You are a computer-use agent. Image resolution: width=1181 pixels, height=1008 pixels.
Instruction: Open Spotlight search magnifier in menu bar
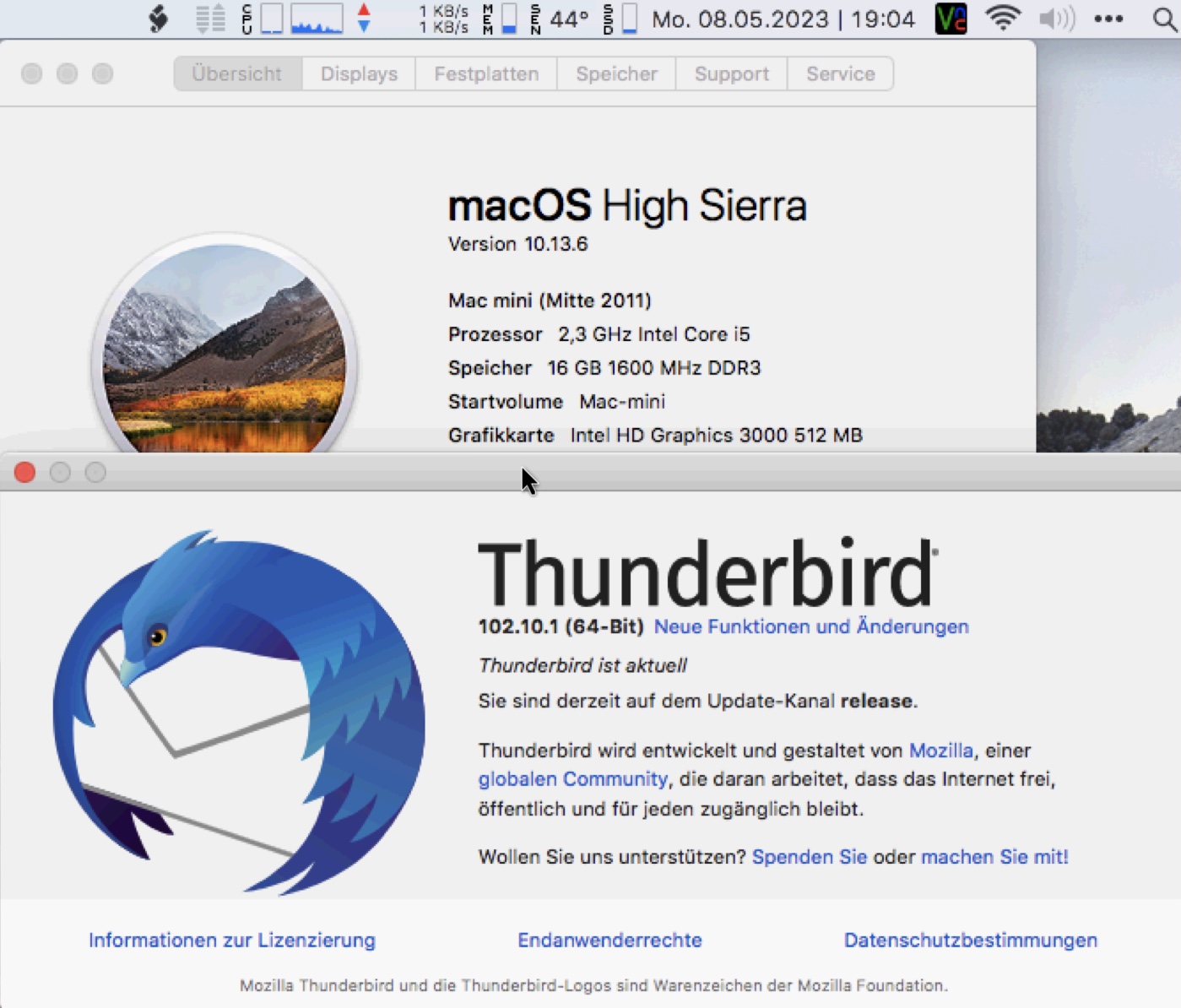click(1164, 19)
